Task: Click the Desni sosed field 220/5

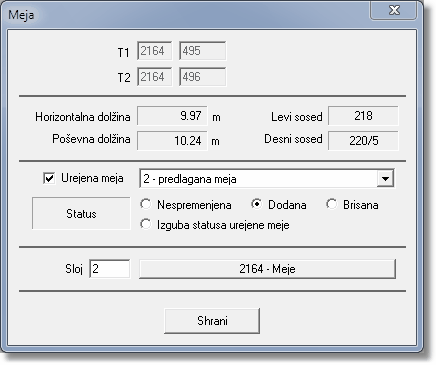Action: click(x=363, y=141)
